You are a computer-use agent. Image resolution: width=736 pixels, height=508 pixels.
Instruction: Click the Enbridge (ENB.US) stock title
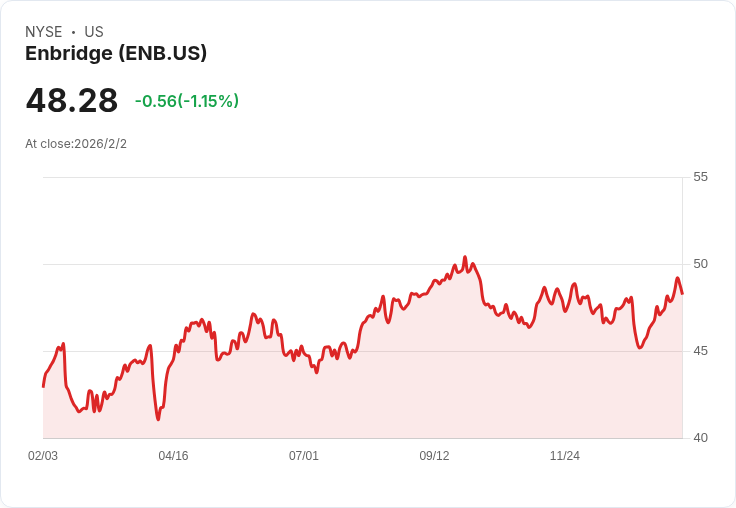(116, 54)
